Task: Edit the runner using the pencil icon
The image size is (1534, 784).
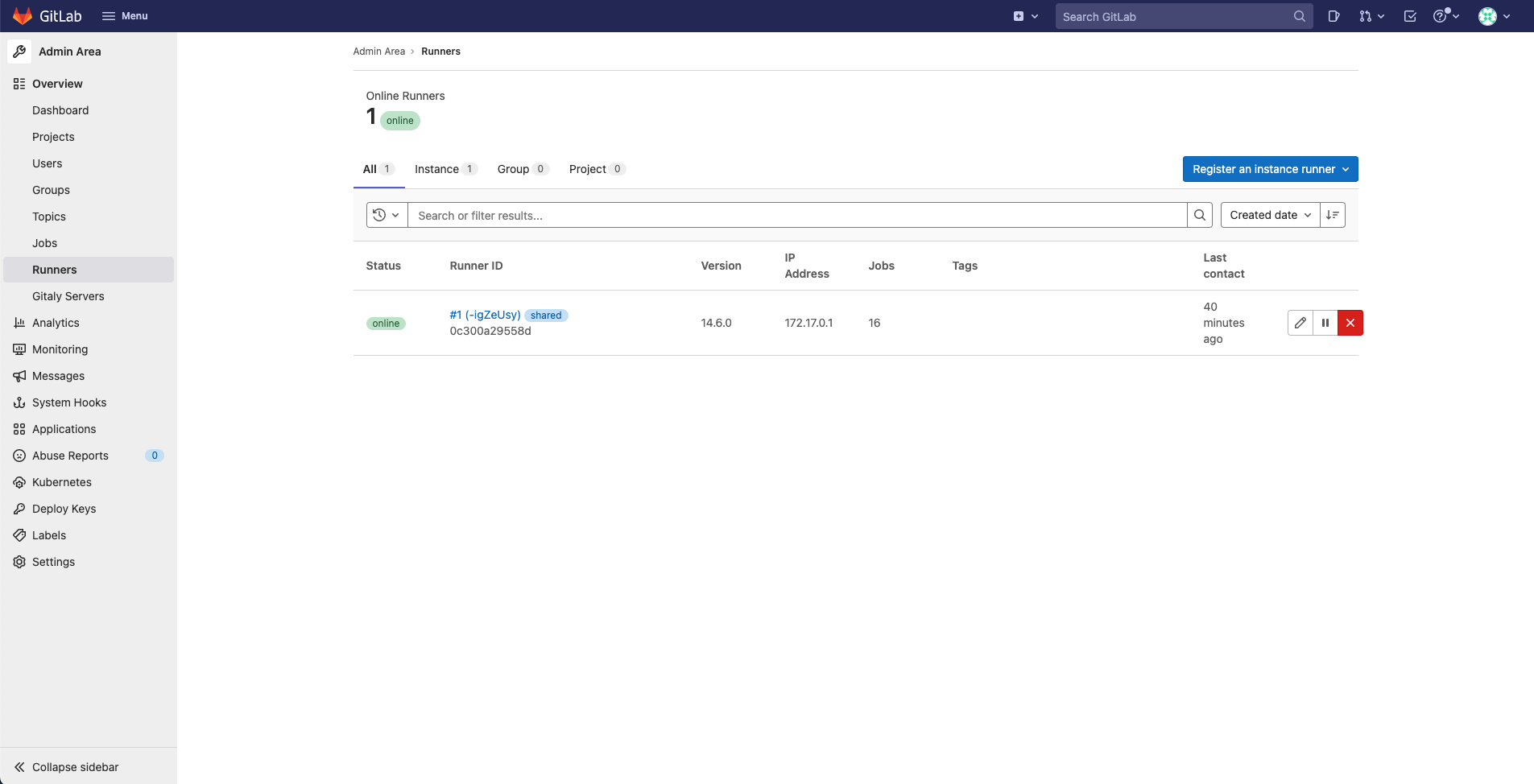Action: click(x=1300, y=323)
